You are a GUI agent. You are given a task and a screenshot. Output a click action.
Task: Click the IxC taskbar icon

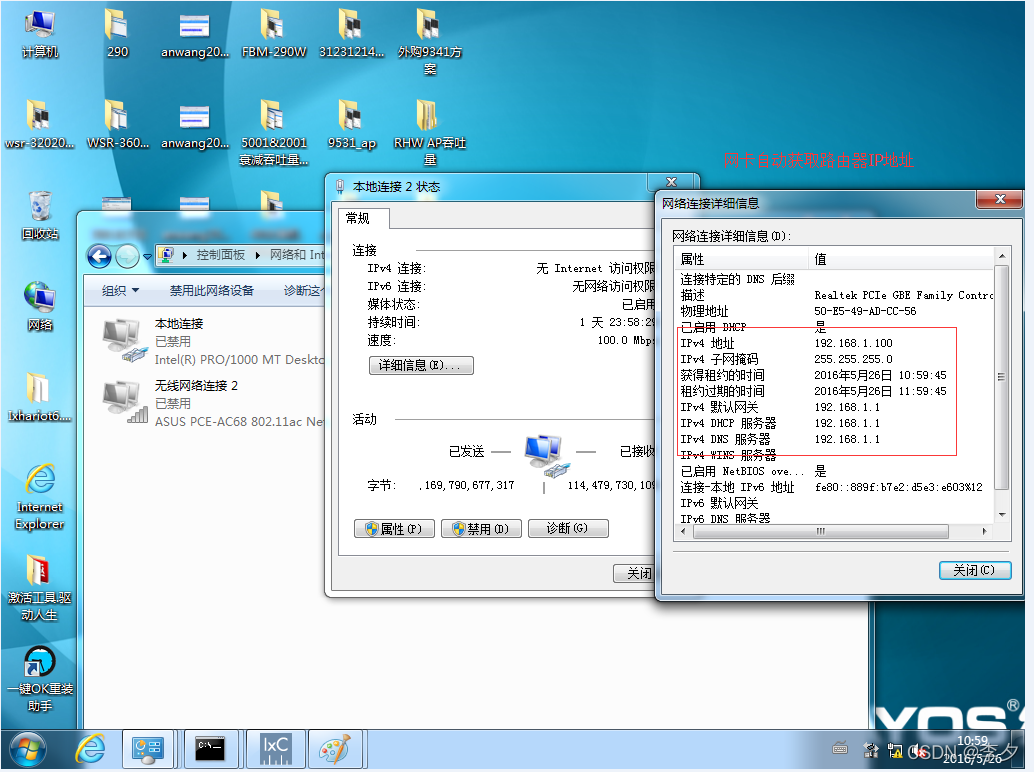(275, 748)
